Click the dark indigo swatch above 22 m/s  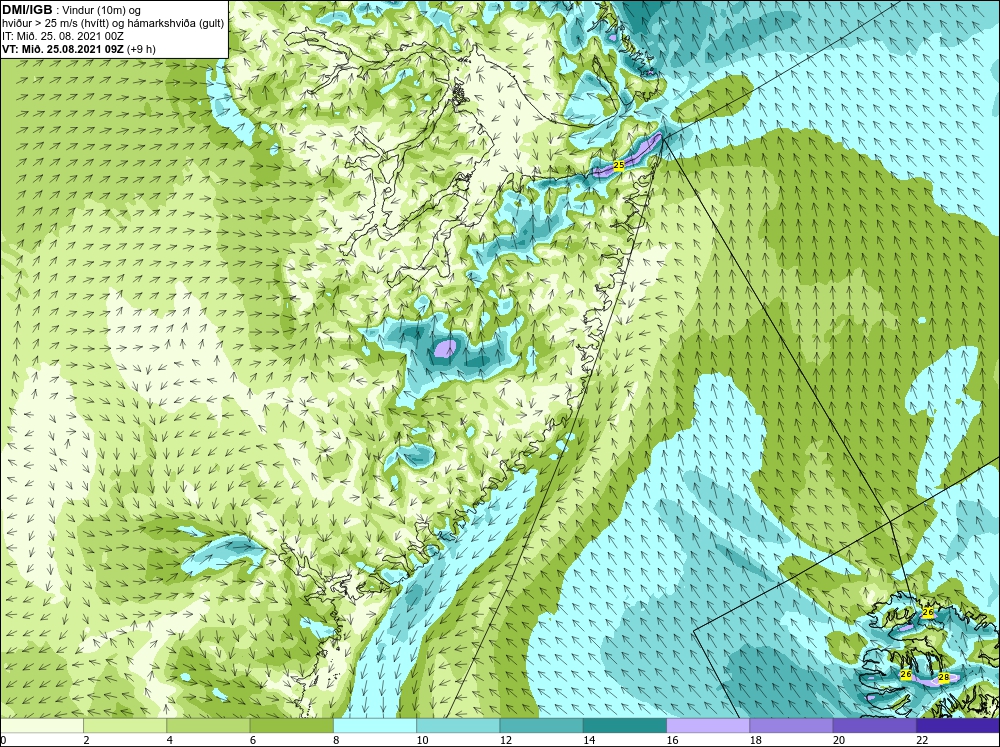point(958,726)
